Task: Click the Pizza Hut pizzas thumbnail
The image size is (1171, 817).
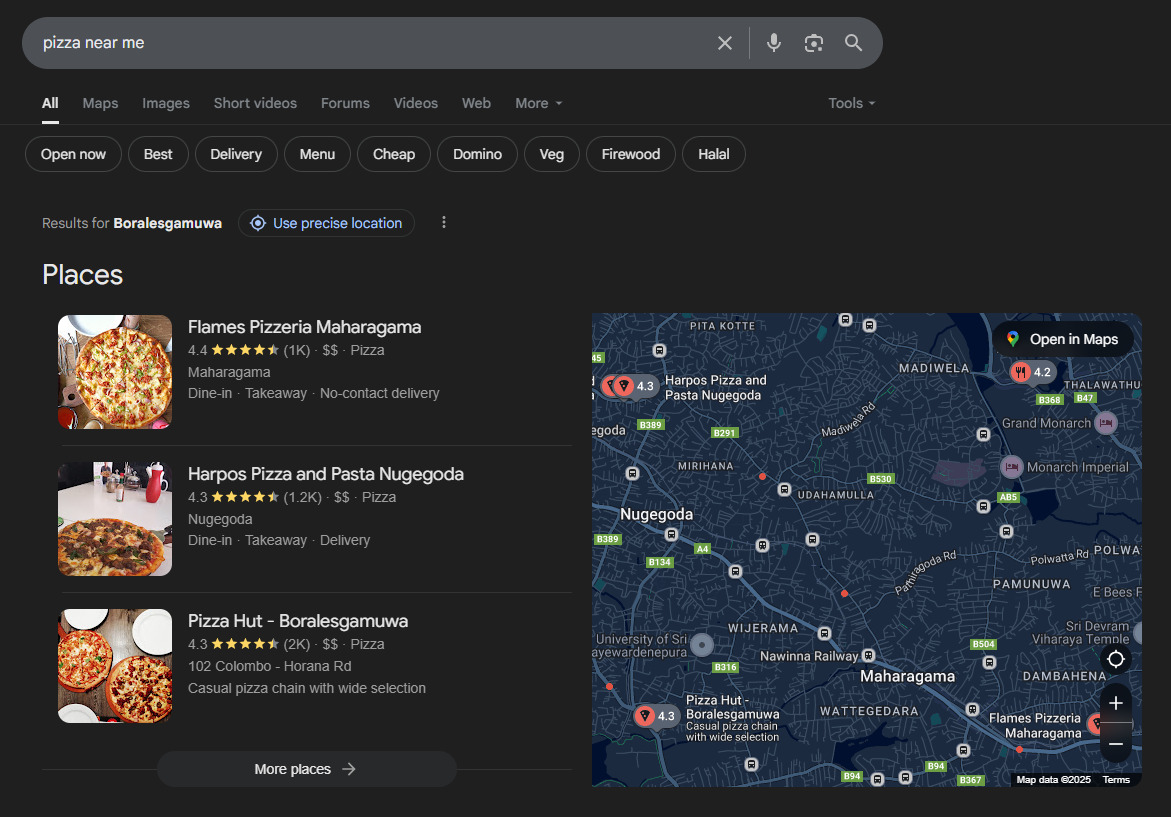Action: [x=115, y=666]
